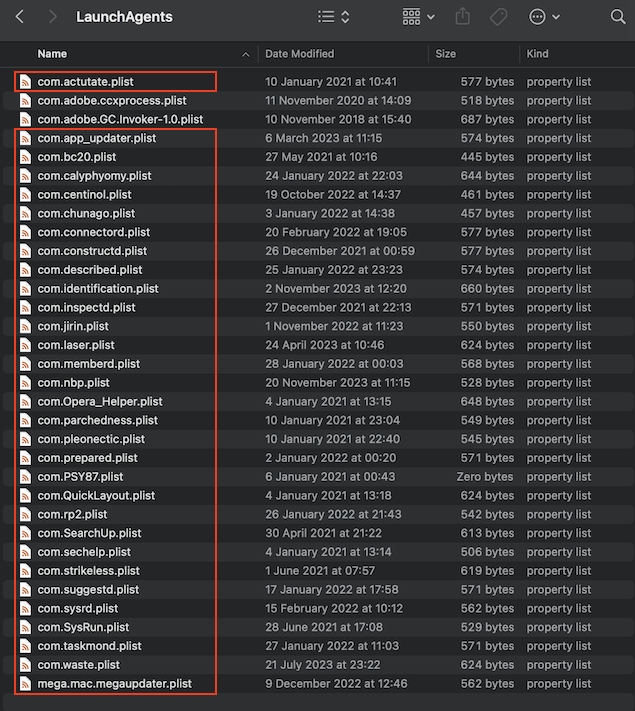Click file icon of com.jirin.plist
This screenshot has height=711, width=635.
tap(25, 326)
